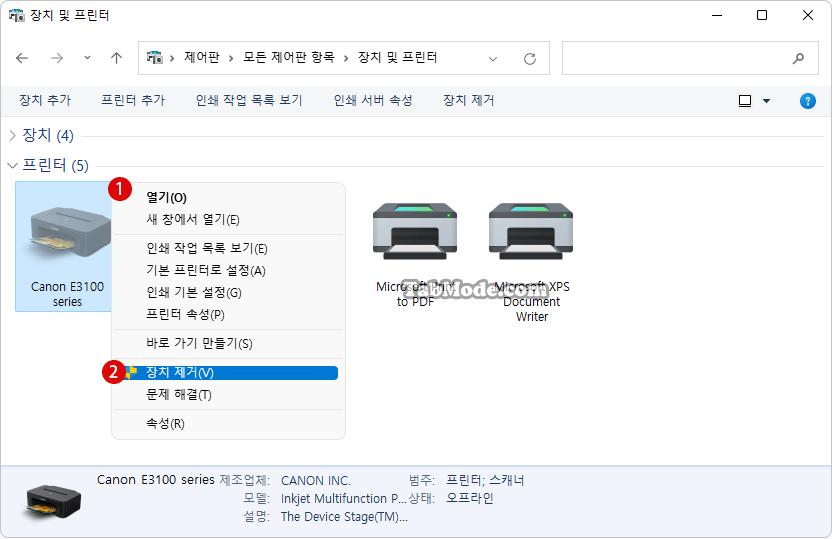Screen dimensions: 832x539
Task: Choose 장치 제거(V) in the context menu
Action: (x=180, y=373)
